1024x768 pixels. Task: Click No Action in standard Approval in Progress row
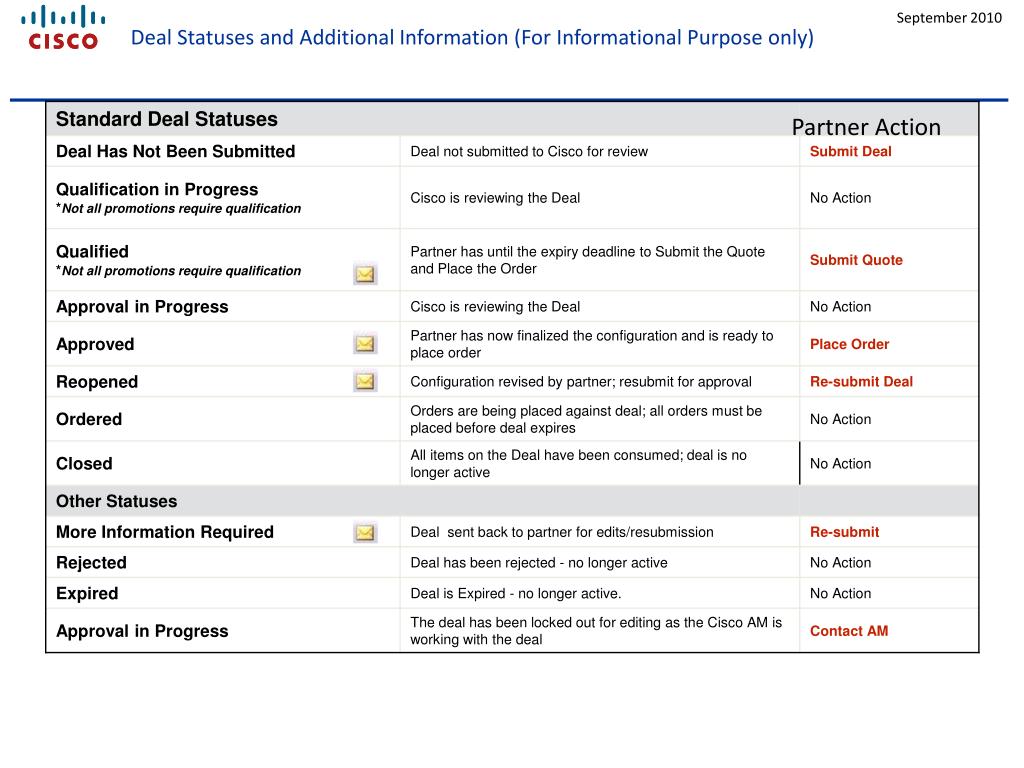840,307
